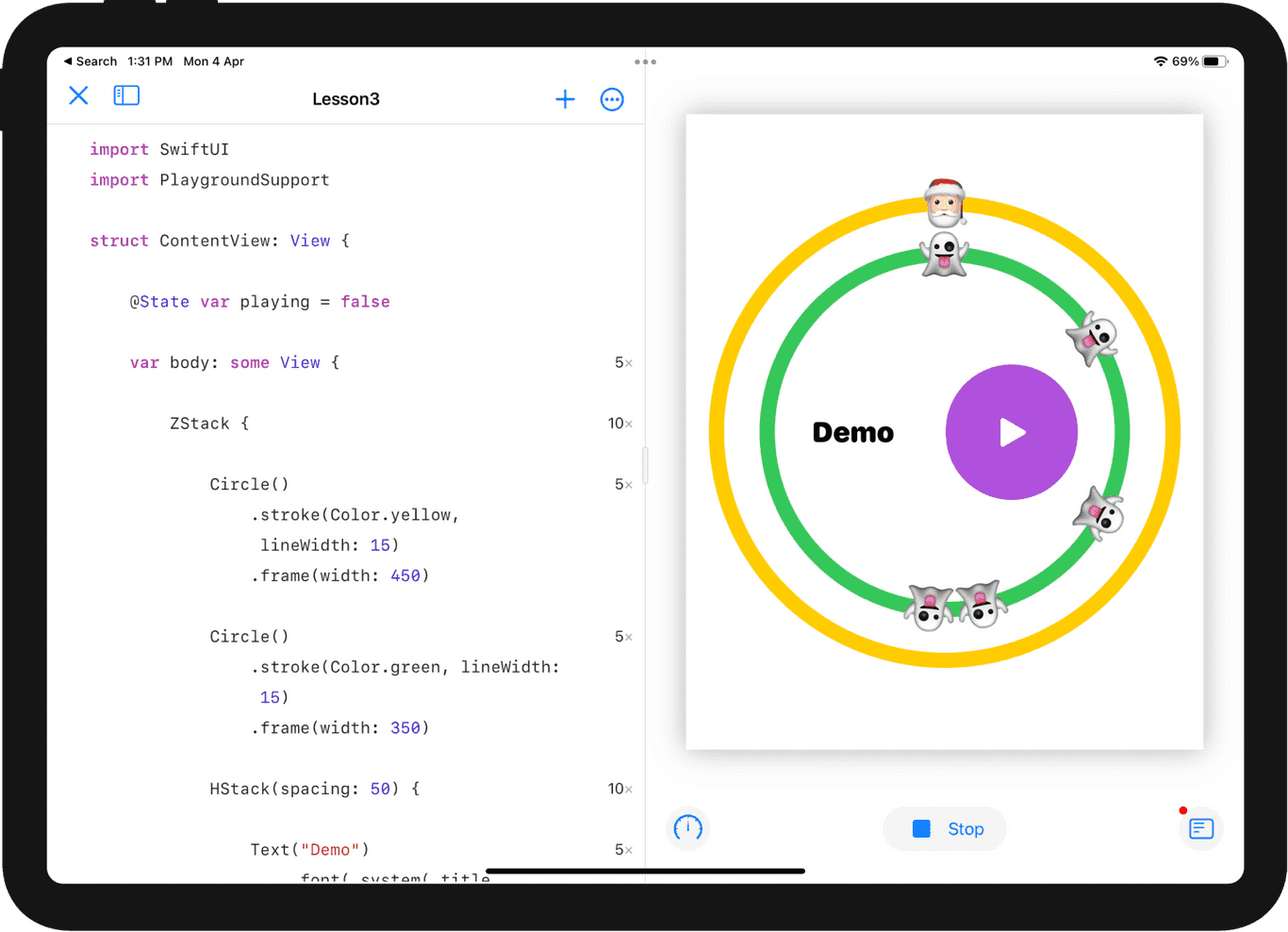
Task: Insert new code using the plus icon
Action: click(x=565, y=98)
